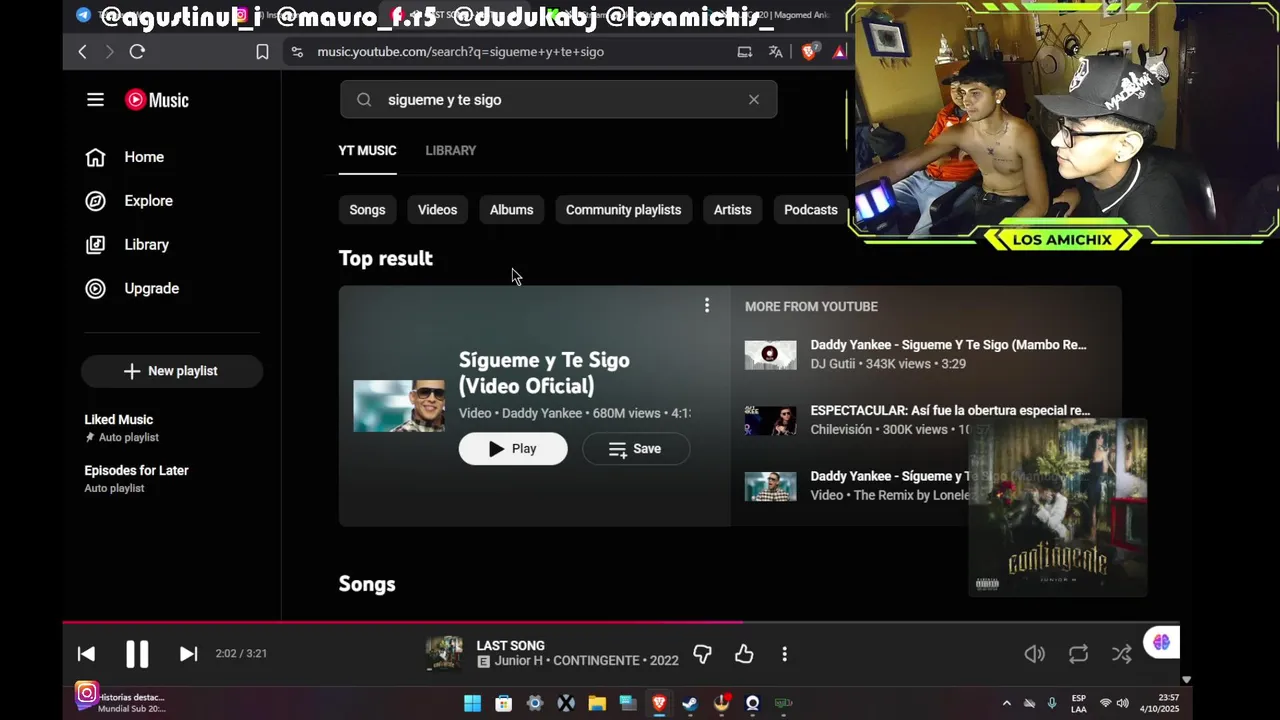The width and height of the screenshot is (1280, 720).
Task: Skip to previous track
Action: coord(86,654)
